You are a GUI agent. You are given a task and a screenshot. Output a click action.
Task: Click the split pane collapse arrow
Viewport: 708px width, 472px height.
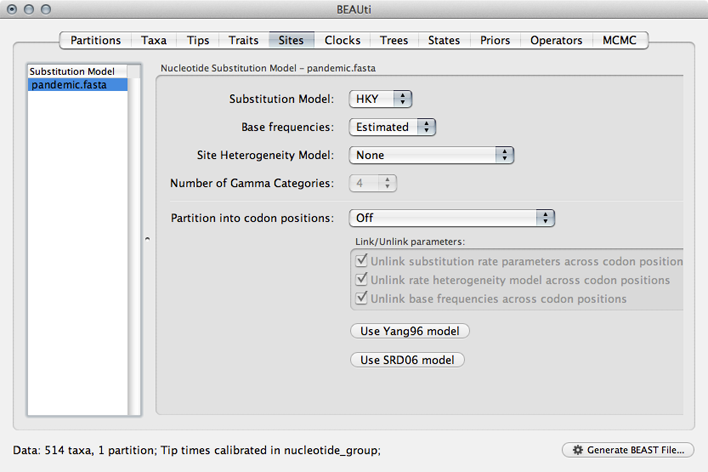pyautogui.click(x=148, y=240)
